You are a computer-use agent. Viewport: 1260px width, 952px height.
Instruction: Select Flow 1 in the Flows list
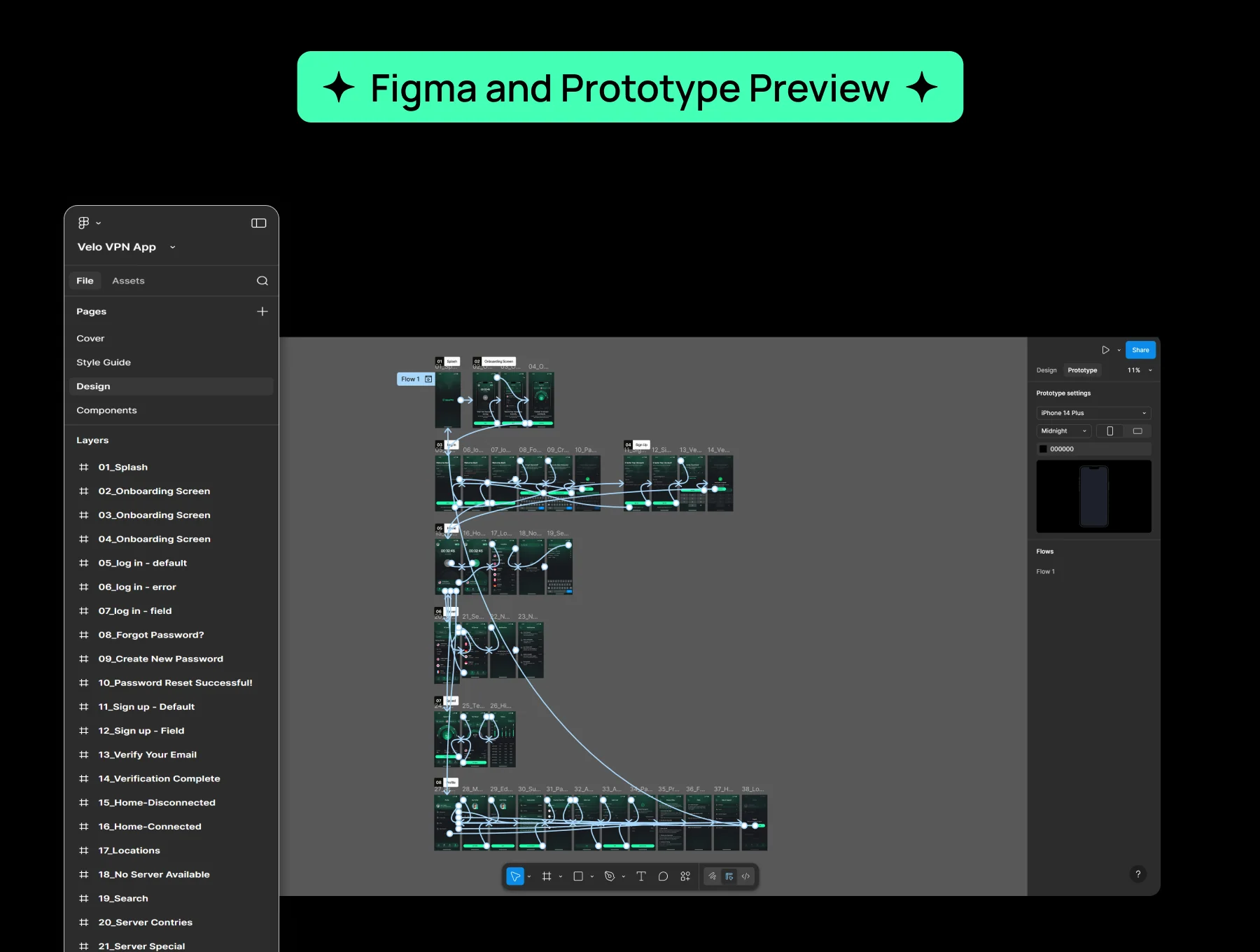coord(1045,572)
